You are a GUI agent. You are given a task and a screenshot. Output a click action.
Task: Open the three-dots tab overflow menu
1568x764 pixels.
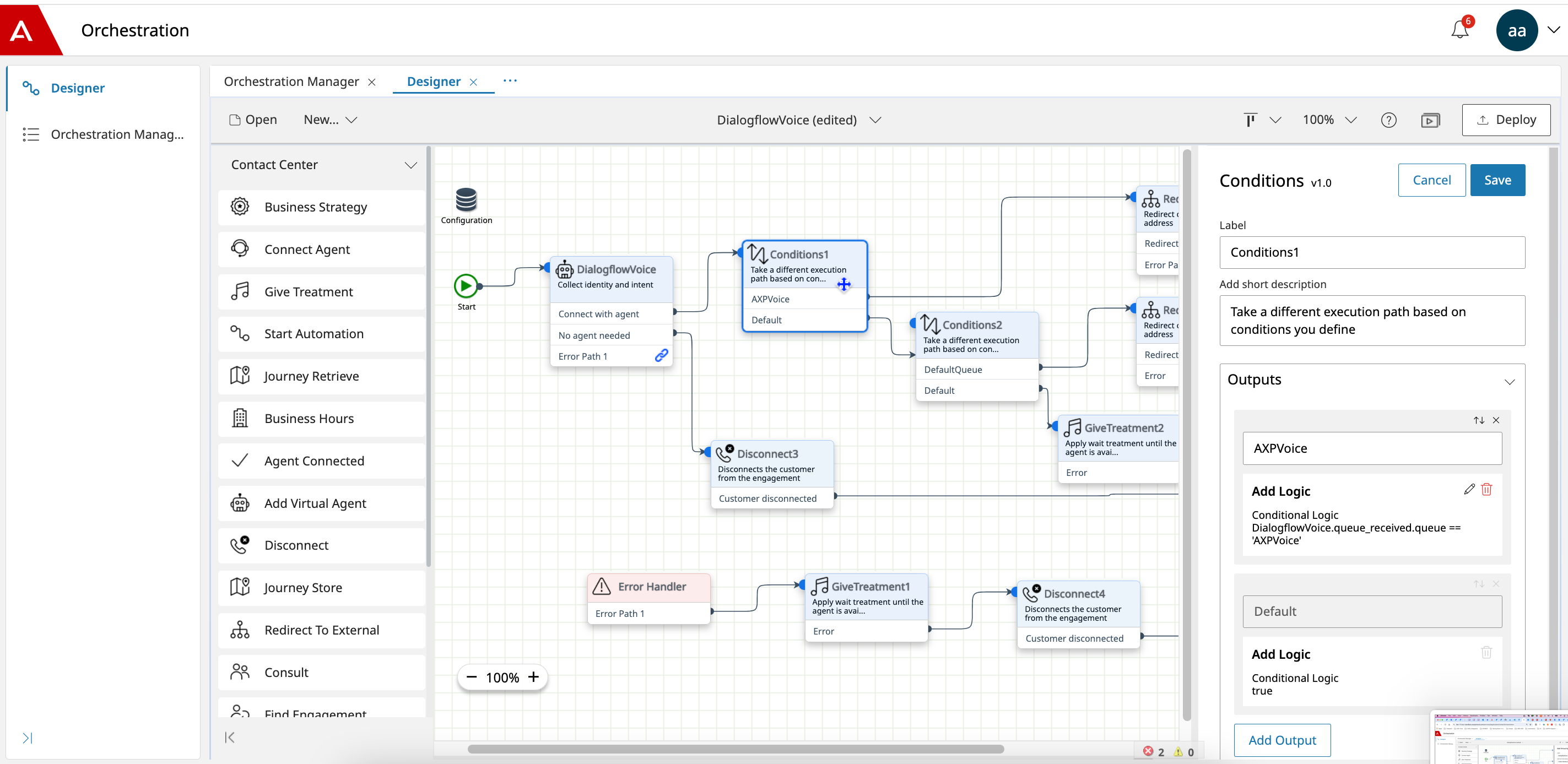click(x=510, y=80)
